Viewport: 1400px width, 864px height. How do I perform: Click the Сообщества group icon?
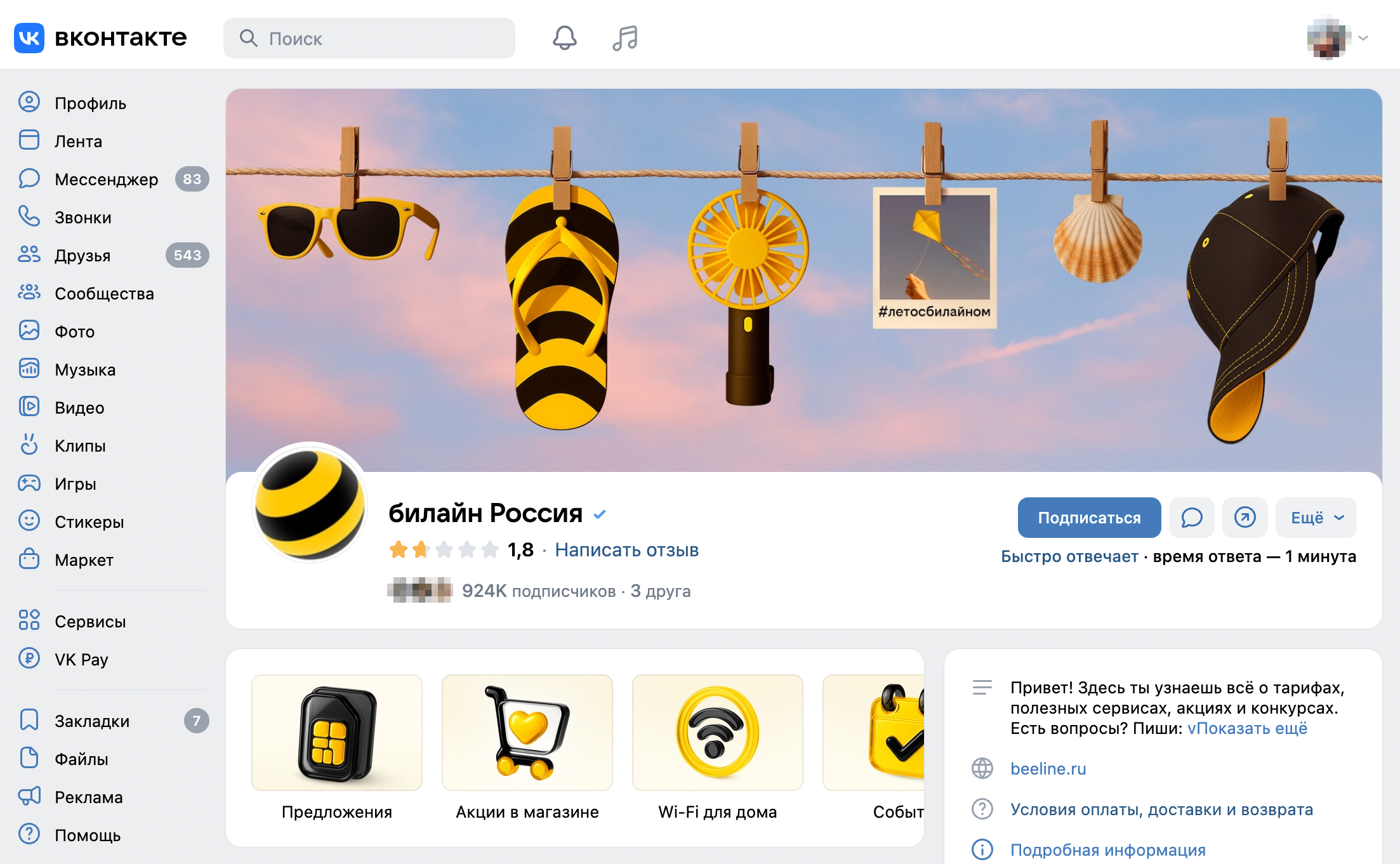[x=29, y=292]
